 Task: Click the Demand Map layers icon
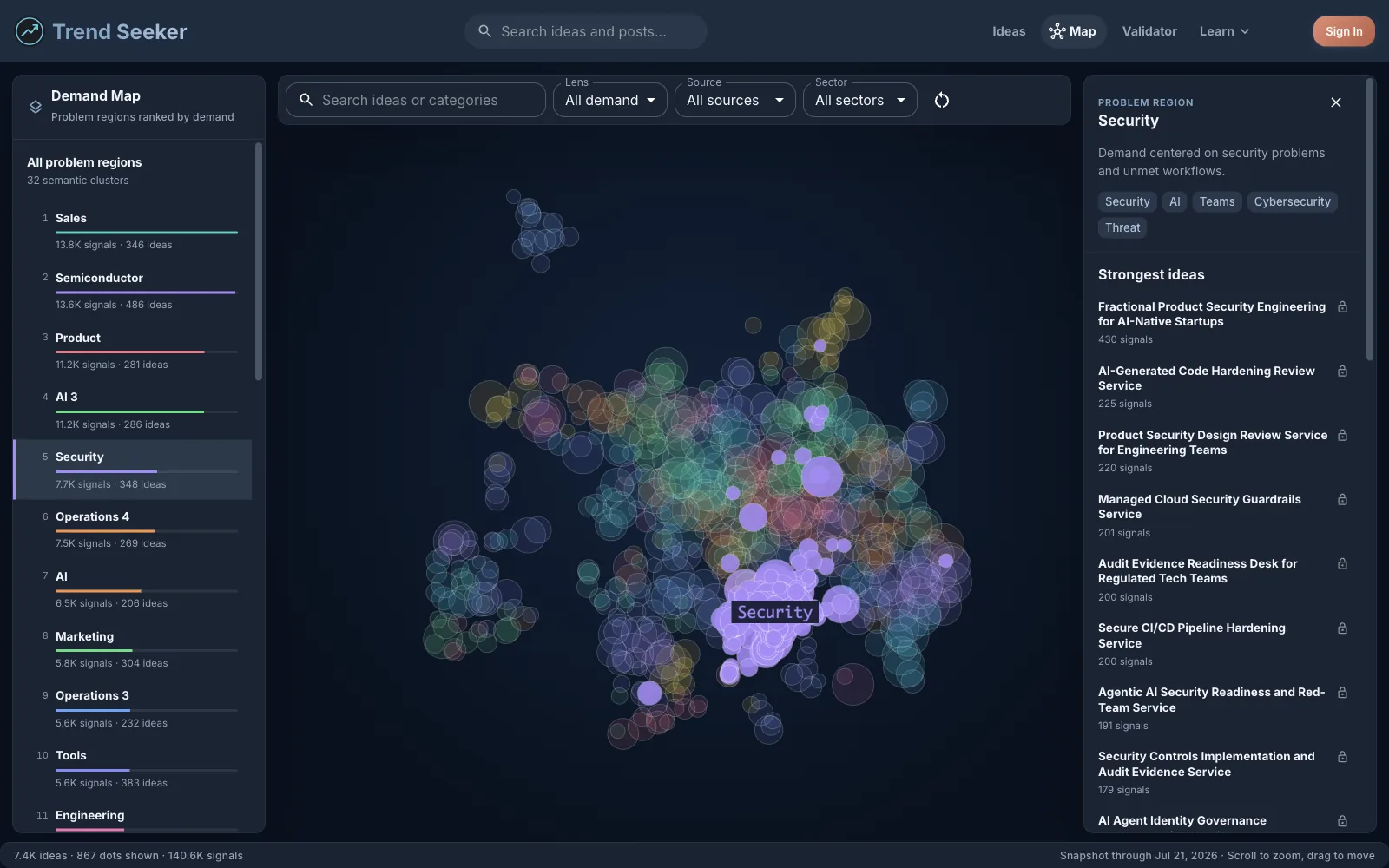pos(36,107)
